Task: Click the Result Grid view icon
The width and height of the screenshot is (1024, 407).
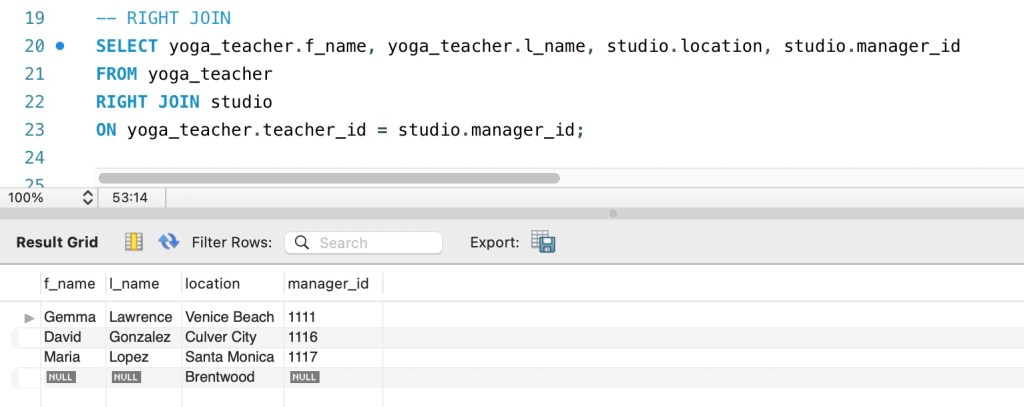Action: [133, 242]
